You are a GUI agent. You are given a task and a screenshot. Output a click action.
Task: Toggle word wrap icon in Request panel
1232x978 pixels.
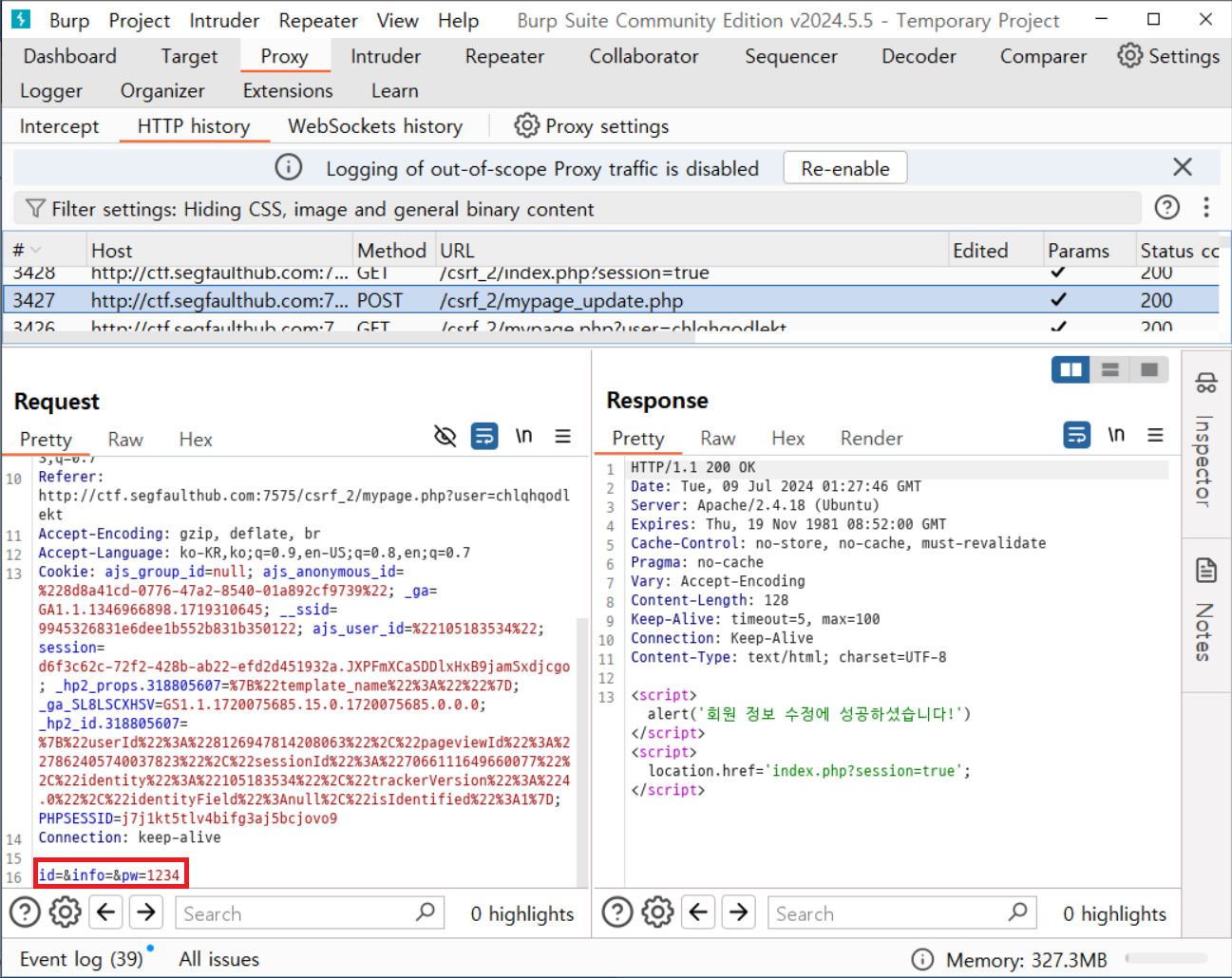[x=484, y=436]
